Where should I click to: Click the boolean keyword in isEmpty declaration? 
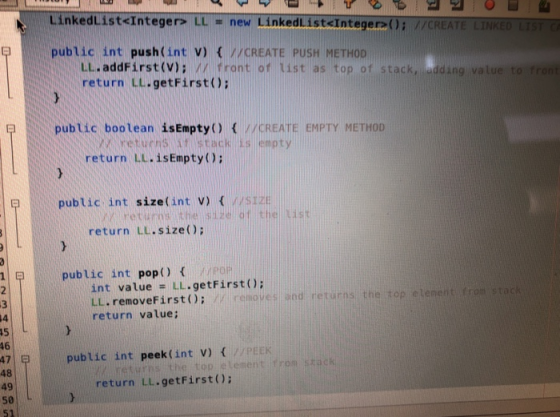click(x=129, y=128)
